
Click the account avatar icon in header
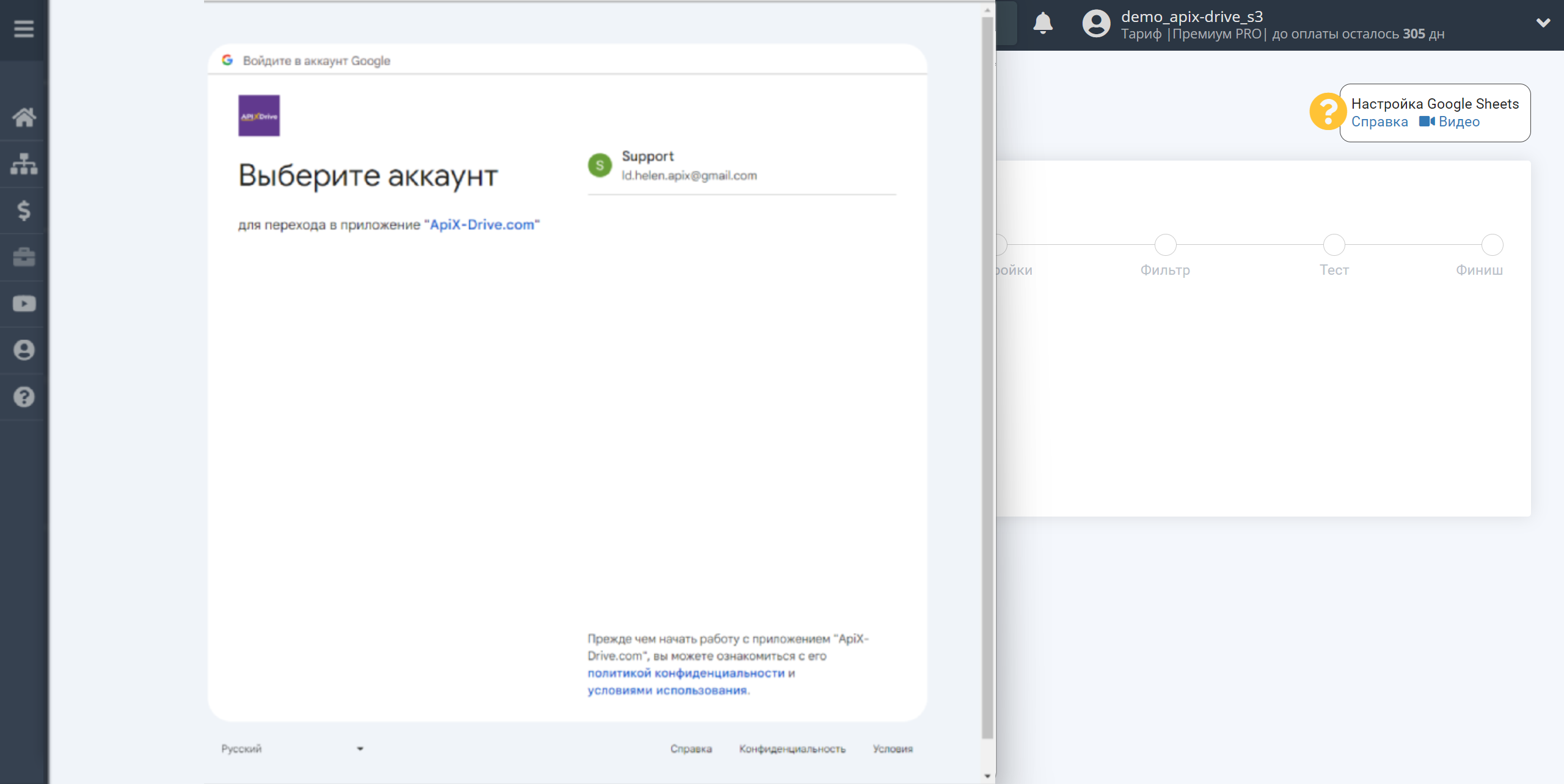tap(1096, 24)
